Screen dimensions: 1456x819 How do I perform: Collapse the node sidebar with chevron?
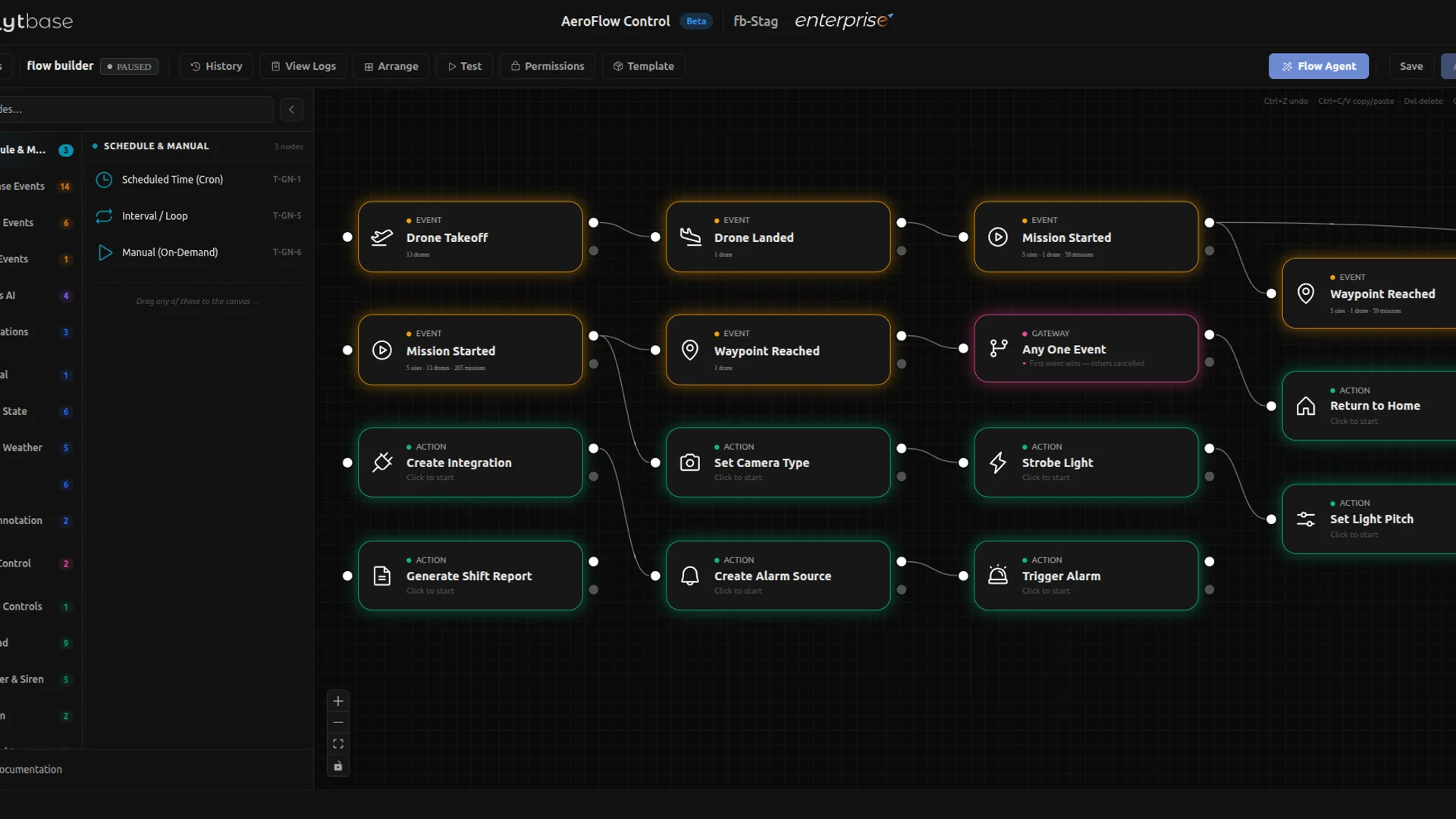[291, 109]
